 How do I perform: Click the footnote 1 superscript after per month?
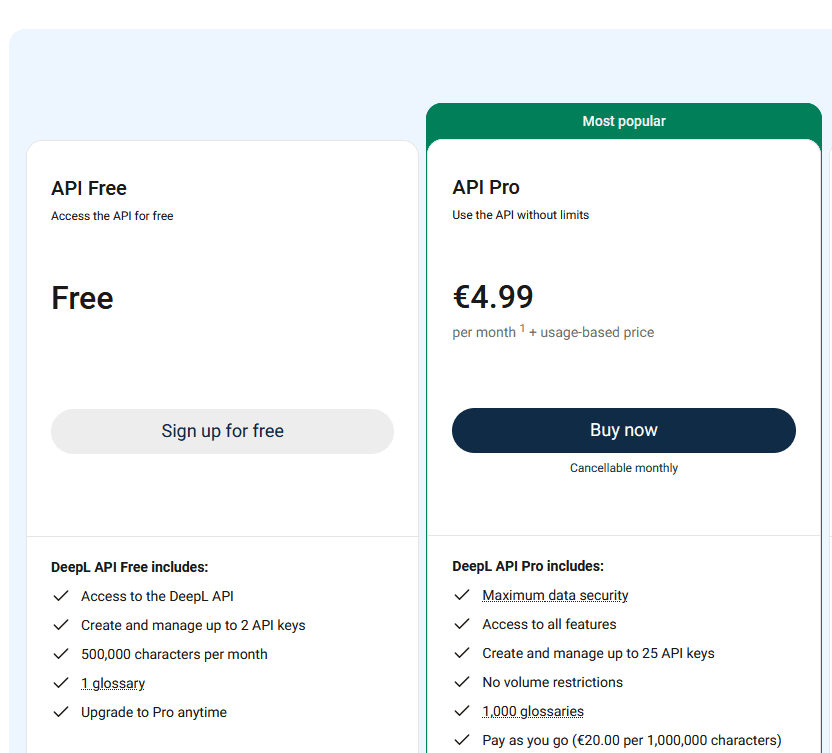[522, 328]
